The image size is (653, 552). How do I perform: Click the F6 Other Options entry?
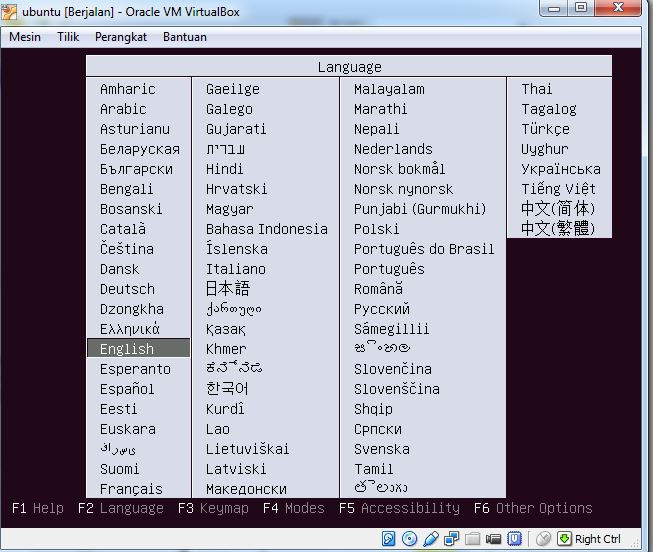533,508
